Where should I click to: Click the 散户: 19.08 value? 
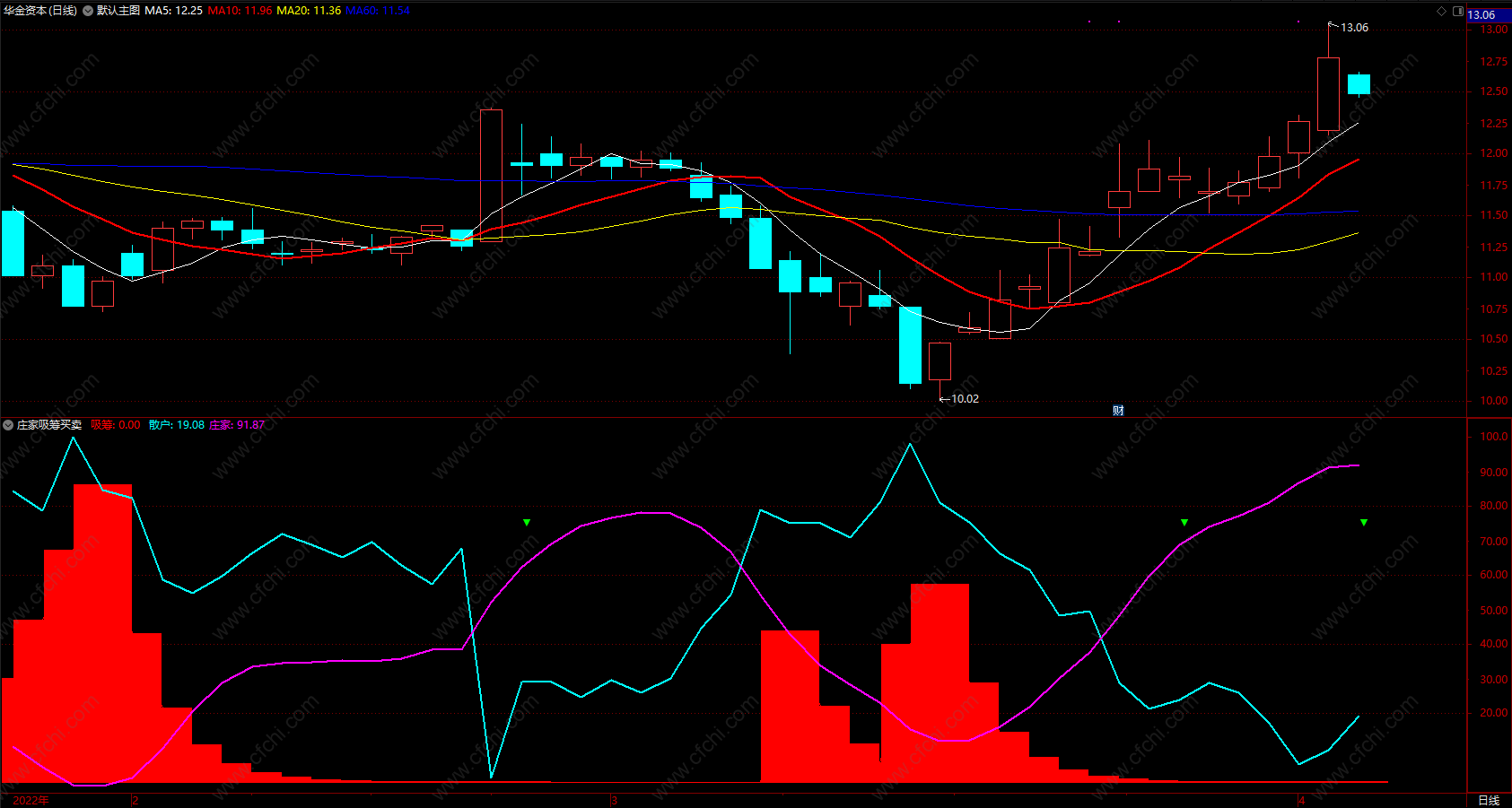pos(177,425)
